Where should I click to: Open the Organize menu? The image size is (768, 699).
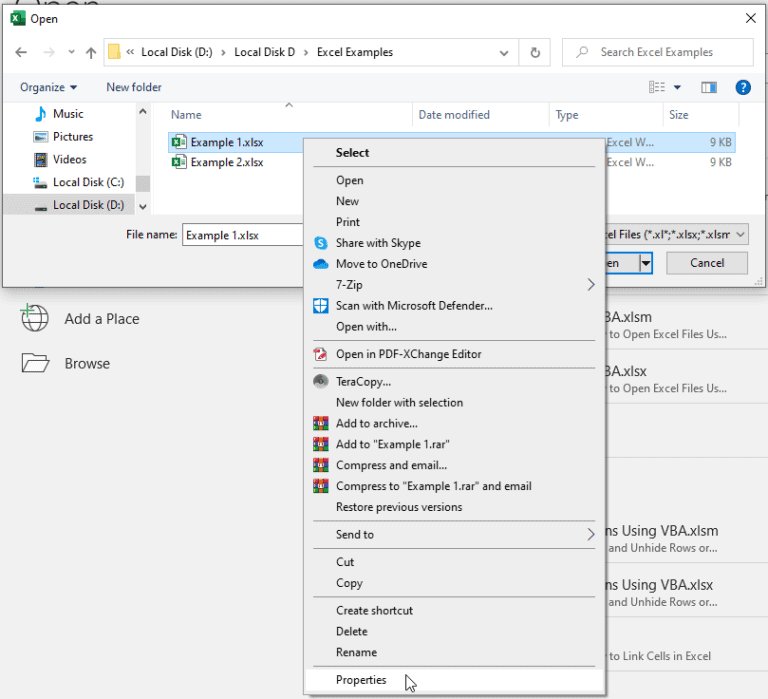pos(48,87)
